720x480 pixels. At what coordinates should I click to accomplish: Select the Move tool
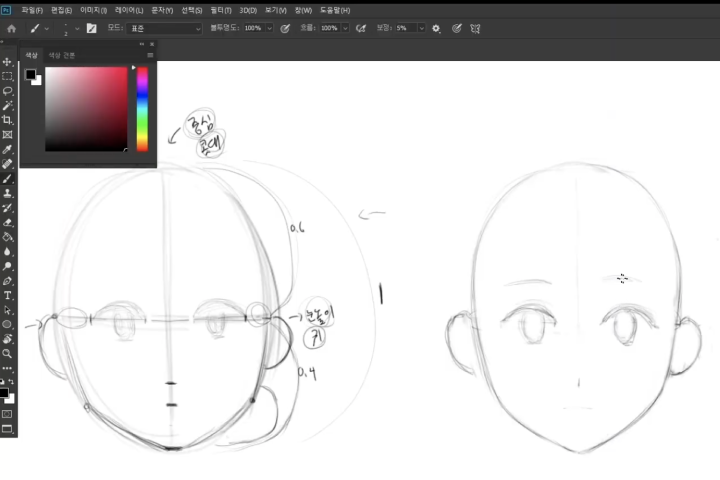click(7, 62)
